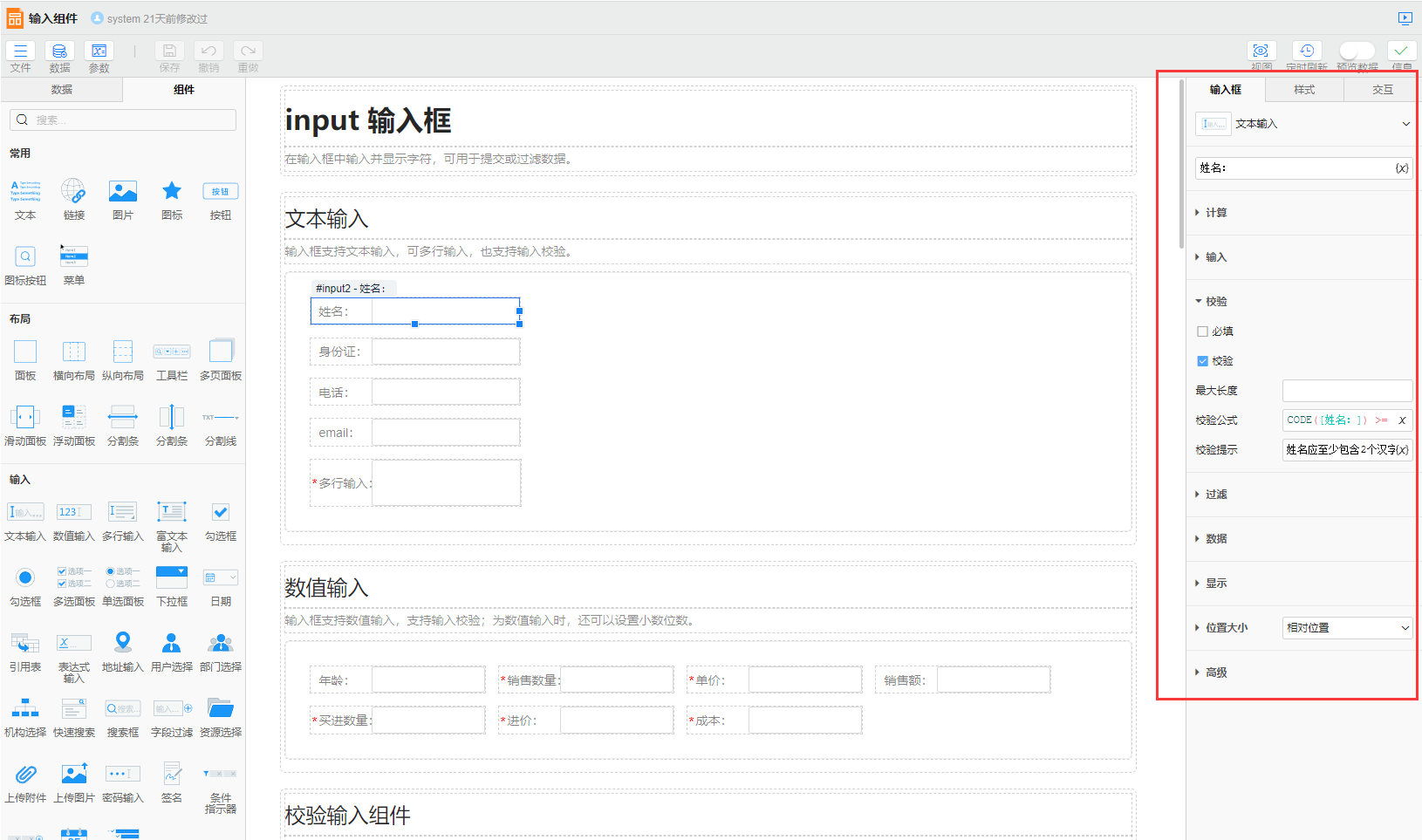Viewport: 1422px width, 840px height.
Task: Expand the 高级 advanced section
Action: coord(1215,673)
